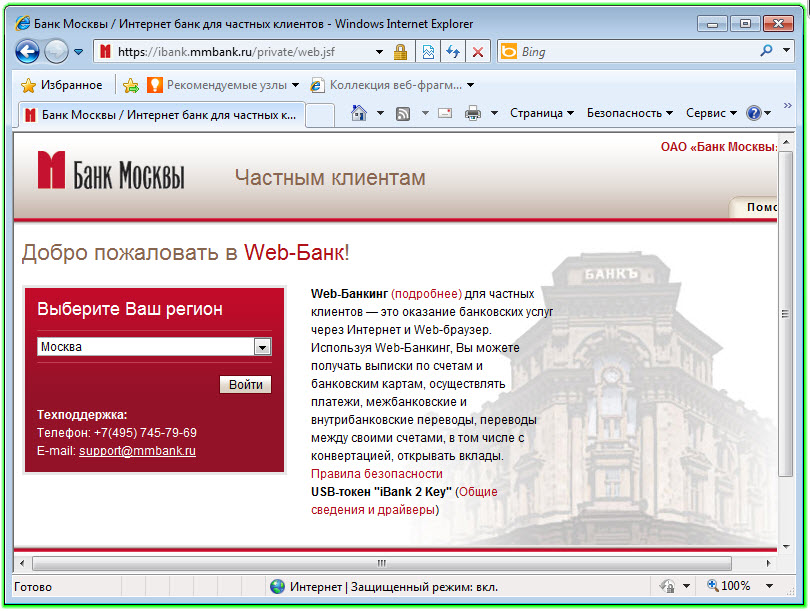The image size is (810, 611).
Task: Click Add to Favorites Bar star icon
Action: (131, 85)
